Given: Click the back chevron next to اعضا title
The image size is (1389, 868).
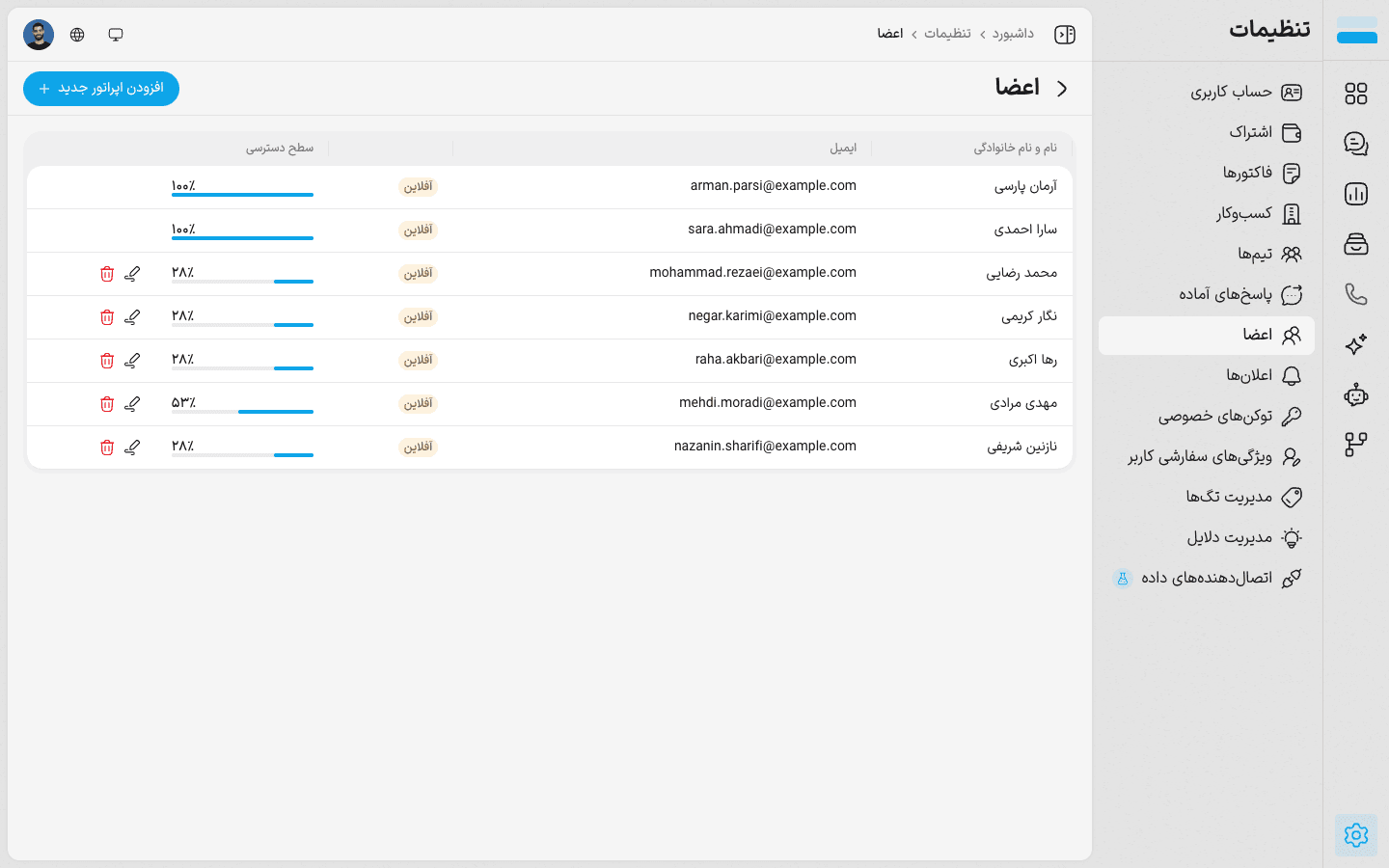Looking at the screenshot, I should [x=1062, y=88].
